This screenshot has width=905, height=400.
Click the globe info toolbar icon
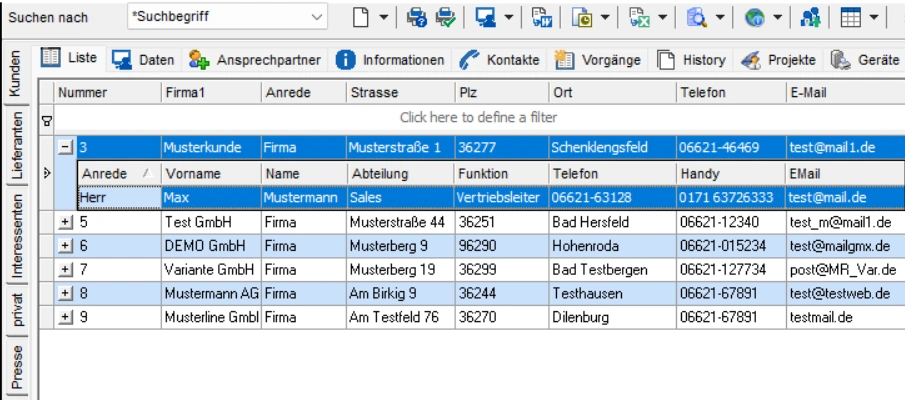click(755, 17)
